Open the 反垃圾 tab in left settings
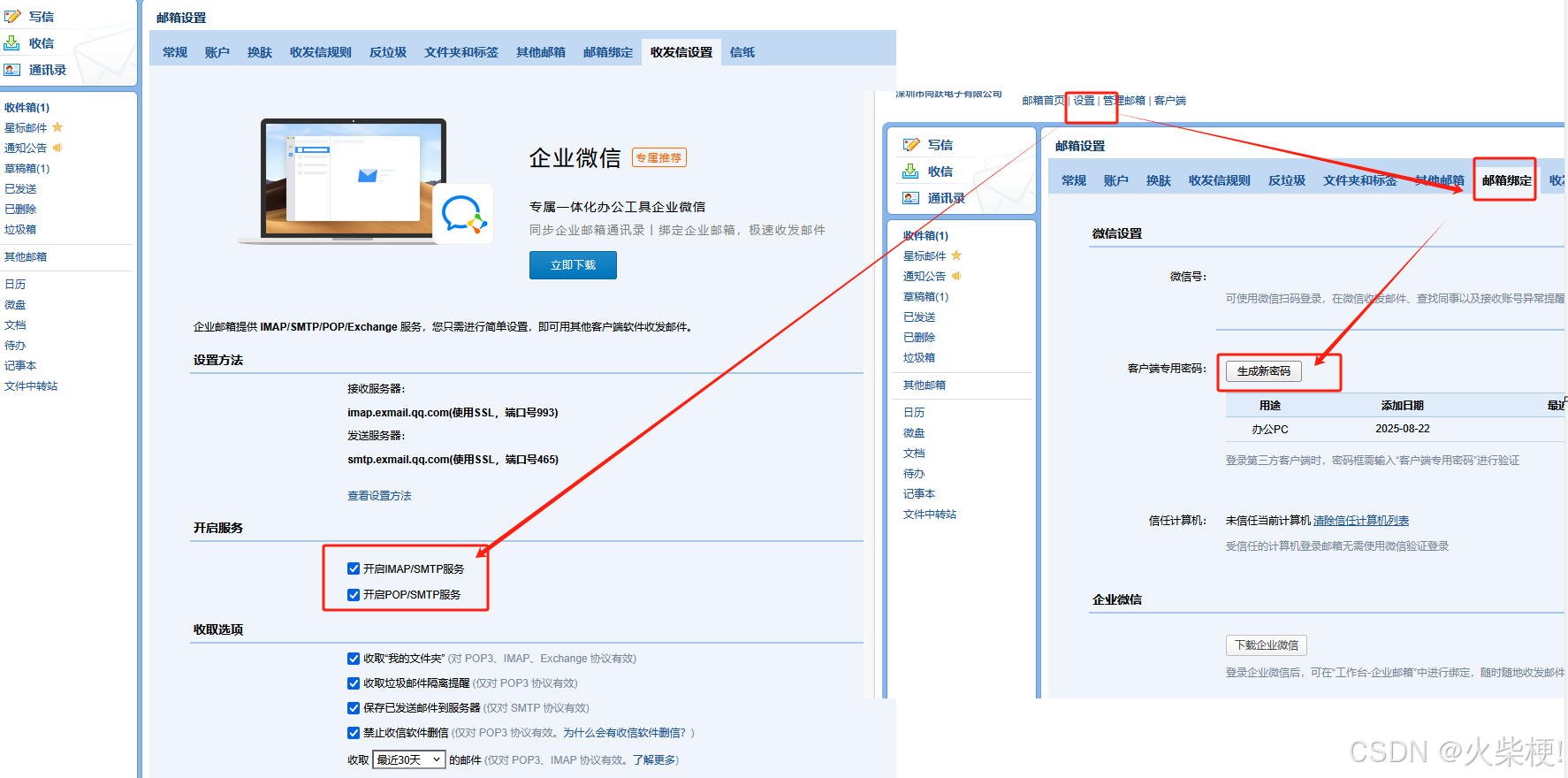Viewport: 1568px width, 778px height. (x=388, y=52)
